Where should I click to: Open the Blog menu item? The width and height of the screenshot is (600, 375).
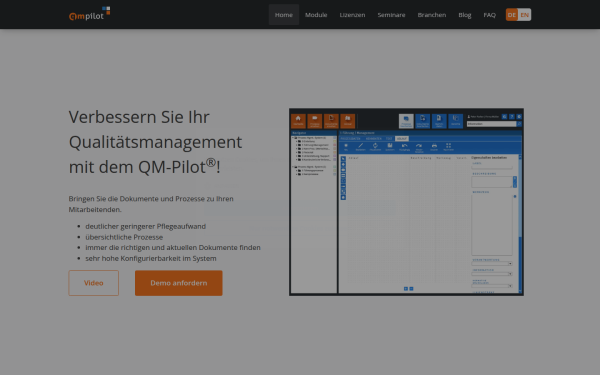pos(465,15)
